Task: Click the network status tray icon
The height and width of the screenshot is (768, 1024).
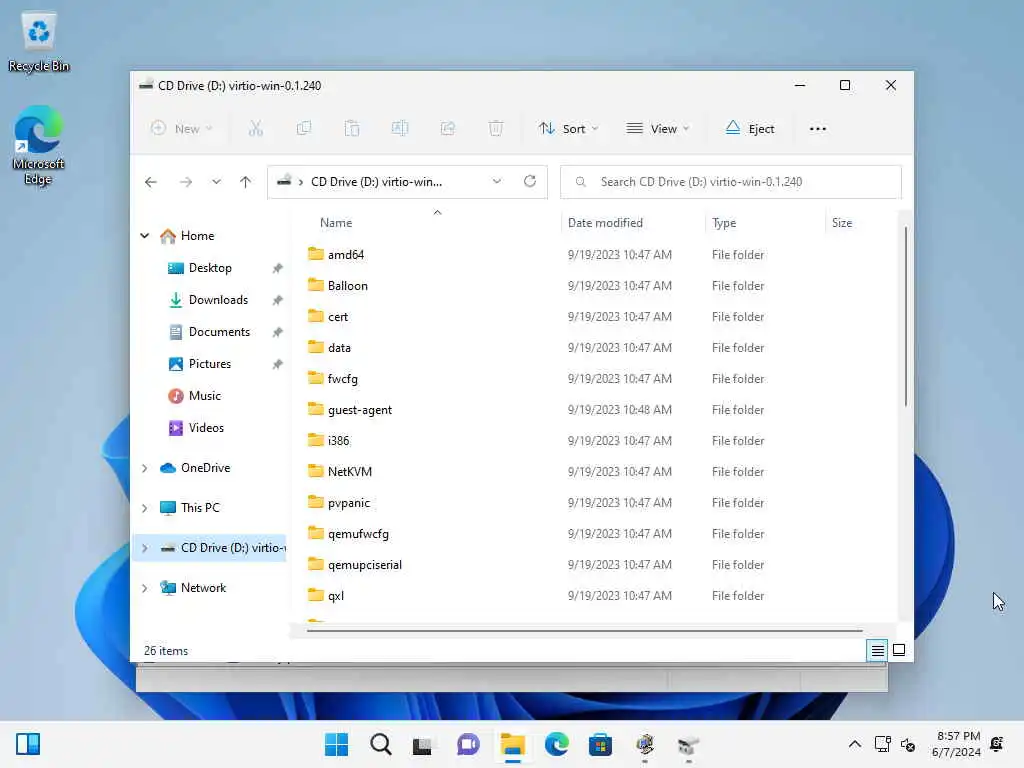Action: tap(882, 744)
